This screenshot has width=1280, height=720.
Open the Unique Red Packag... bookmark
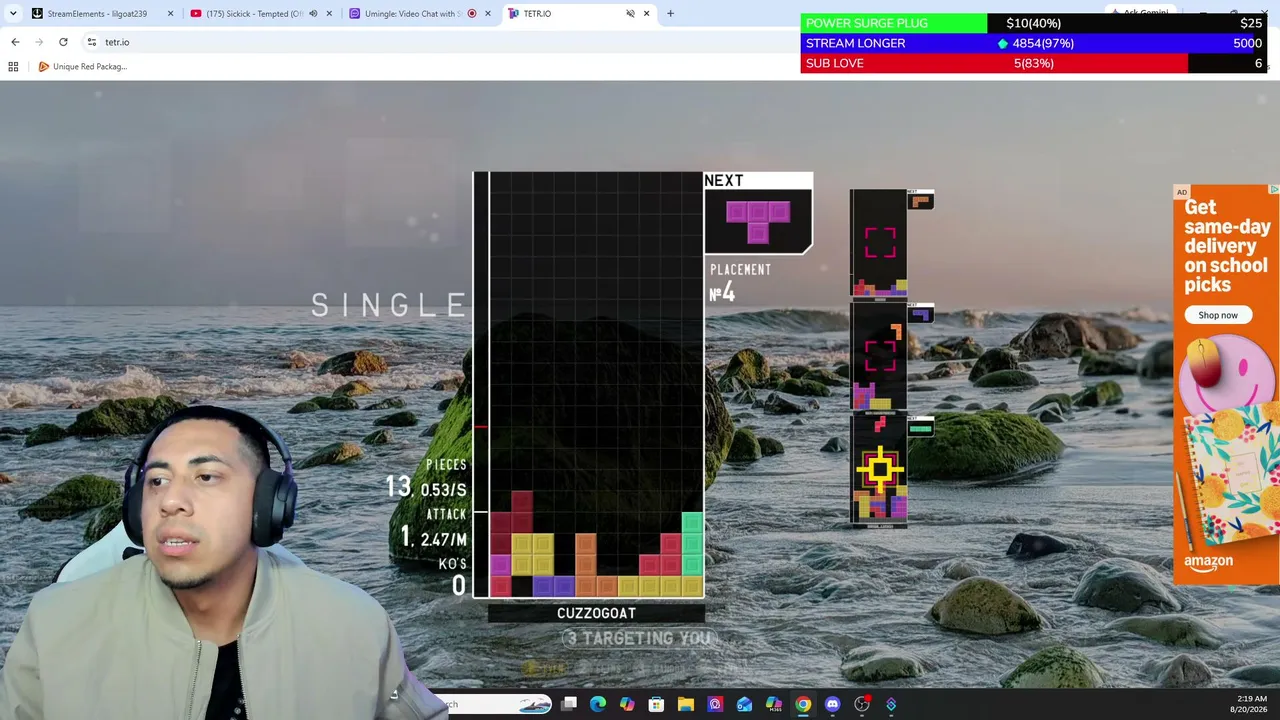tap(82, 66)
